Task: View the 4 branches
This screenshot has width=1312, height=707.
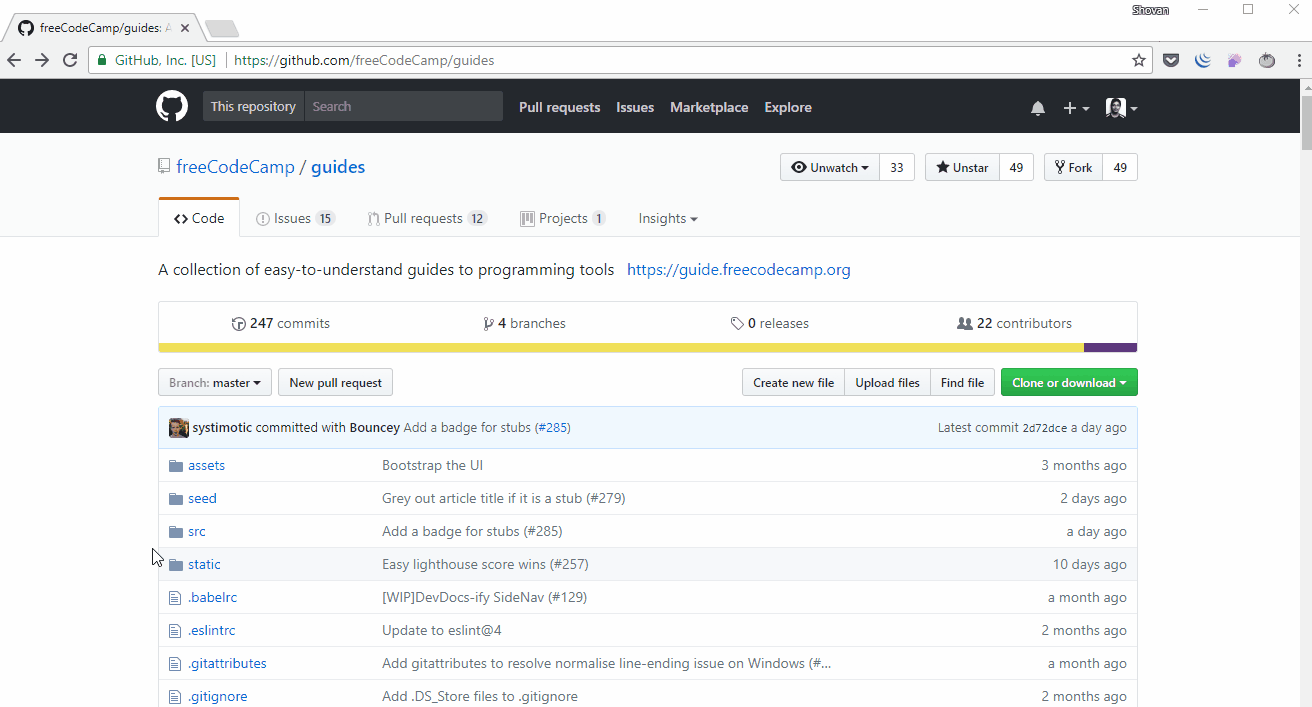Action: tap(524, 323)
